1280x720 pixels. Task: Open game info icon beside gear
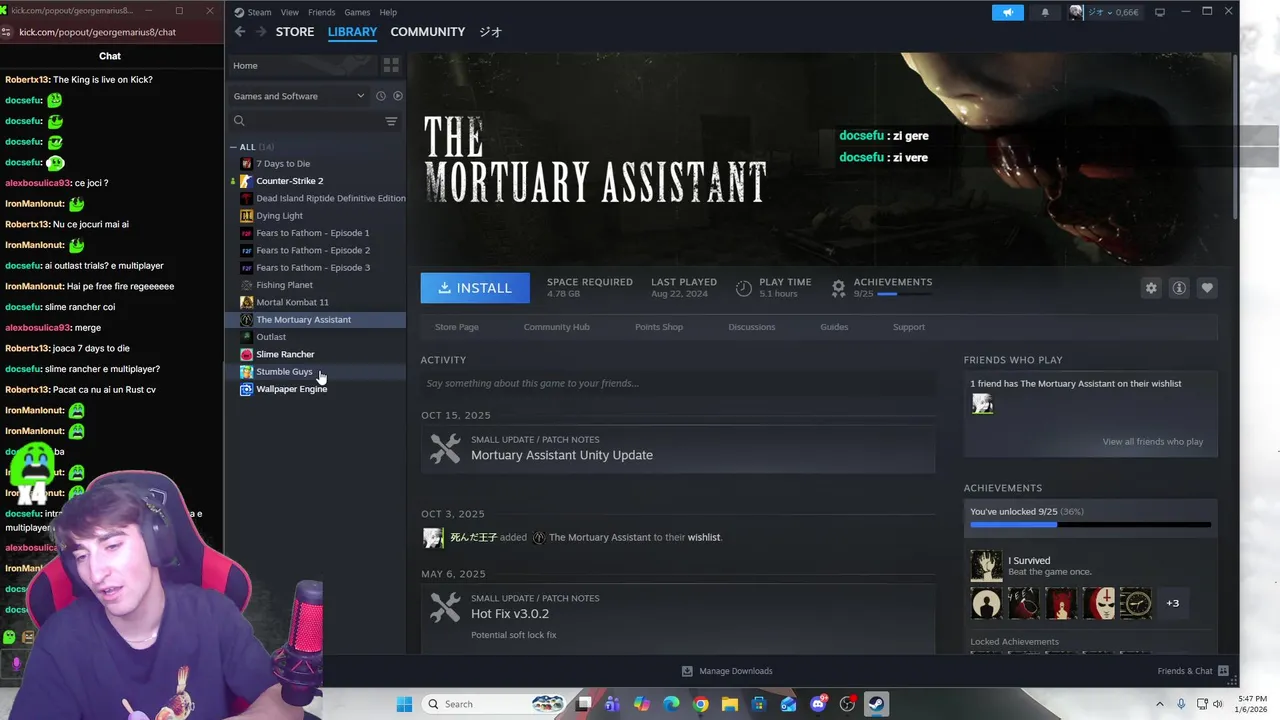1179,288
